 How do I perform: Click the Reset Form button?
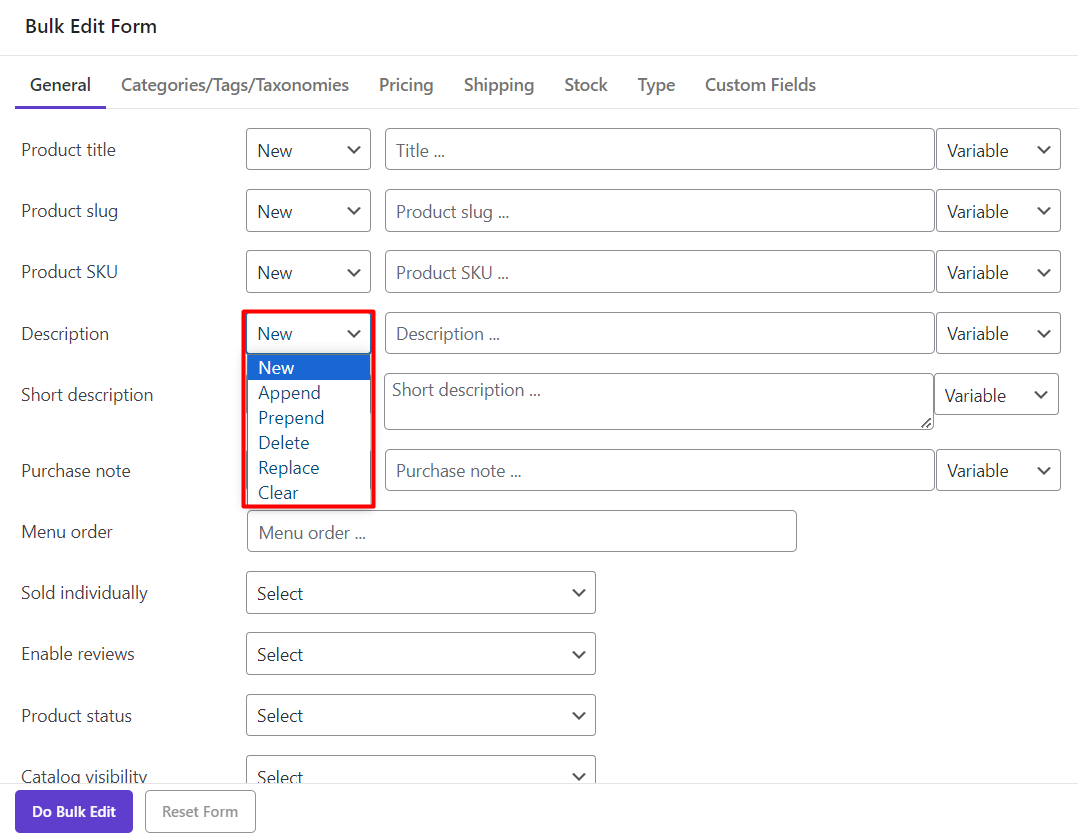click(200, 812)
